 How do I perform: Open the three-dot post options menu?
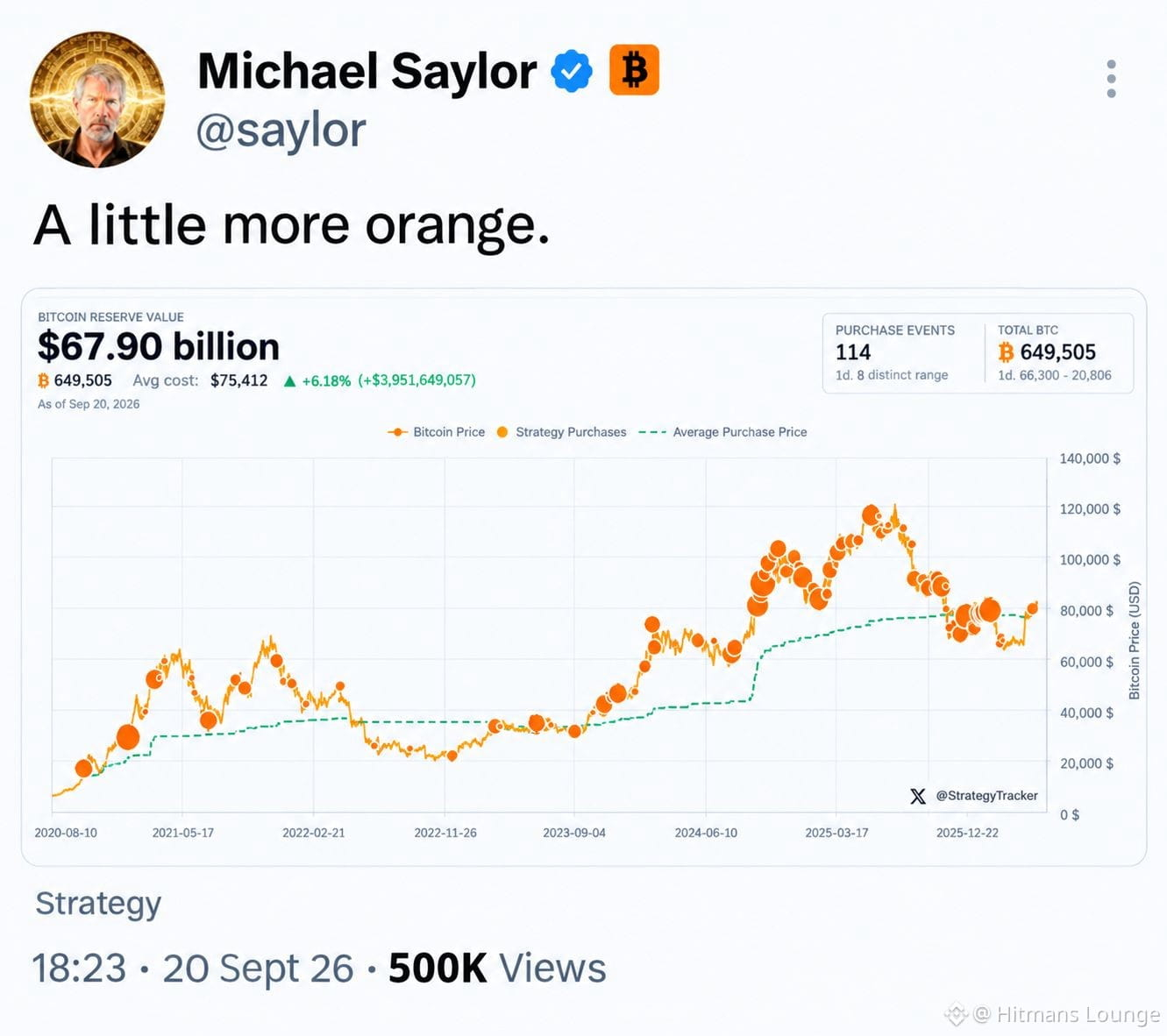1111,79
